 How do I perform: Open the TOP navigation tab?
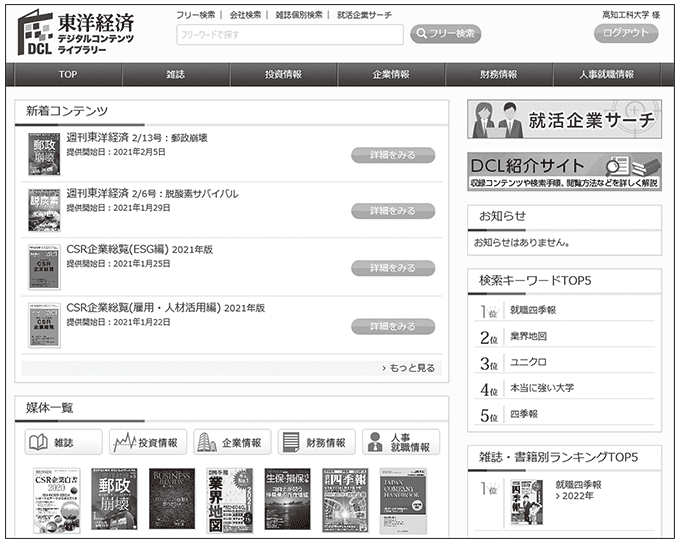coord(68,75)
